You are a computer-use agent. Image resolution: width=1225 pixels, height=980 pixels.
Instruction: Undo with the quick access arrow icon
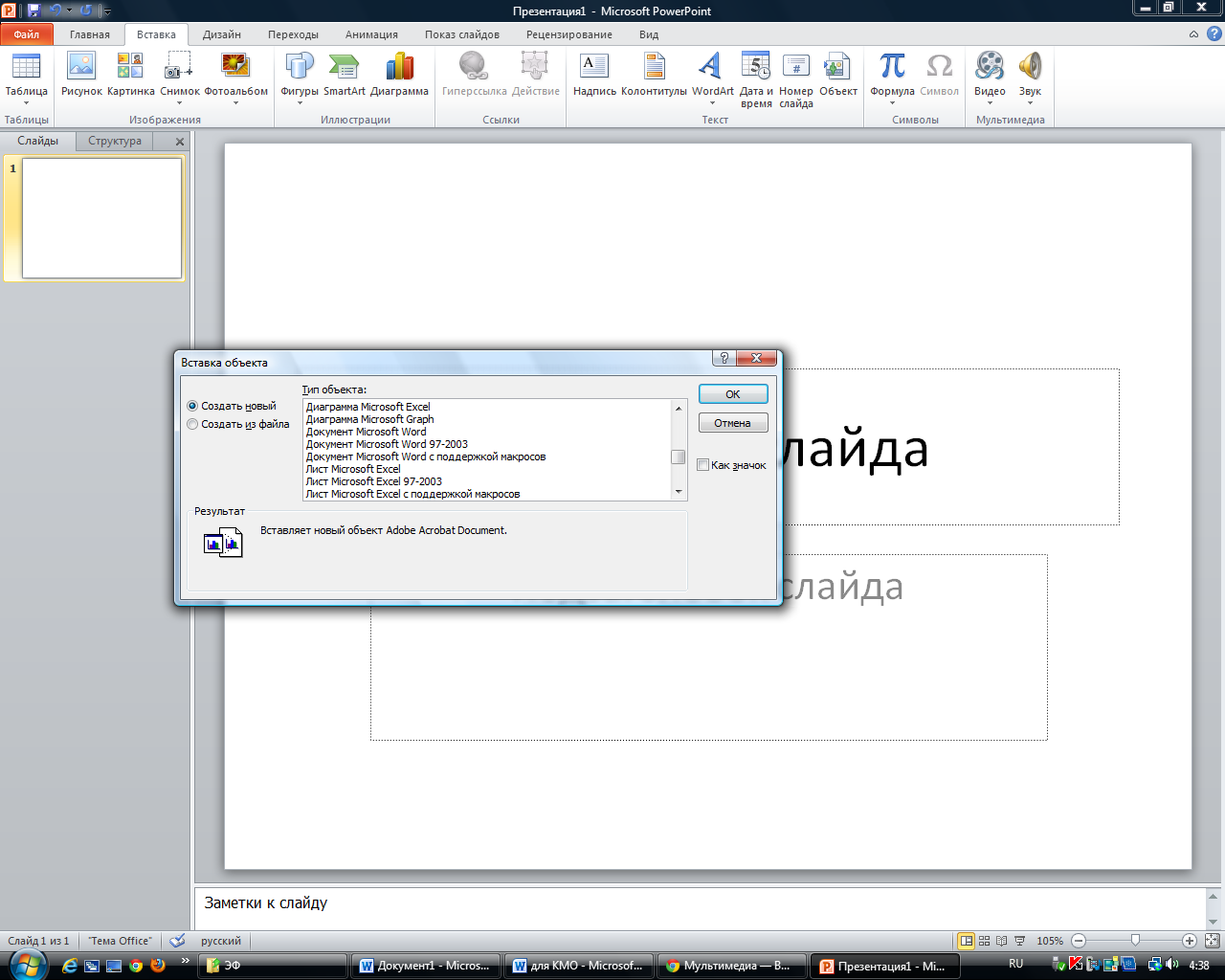pos(55,11)
